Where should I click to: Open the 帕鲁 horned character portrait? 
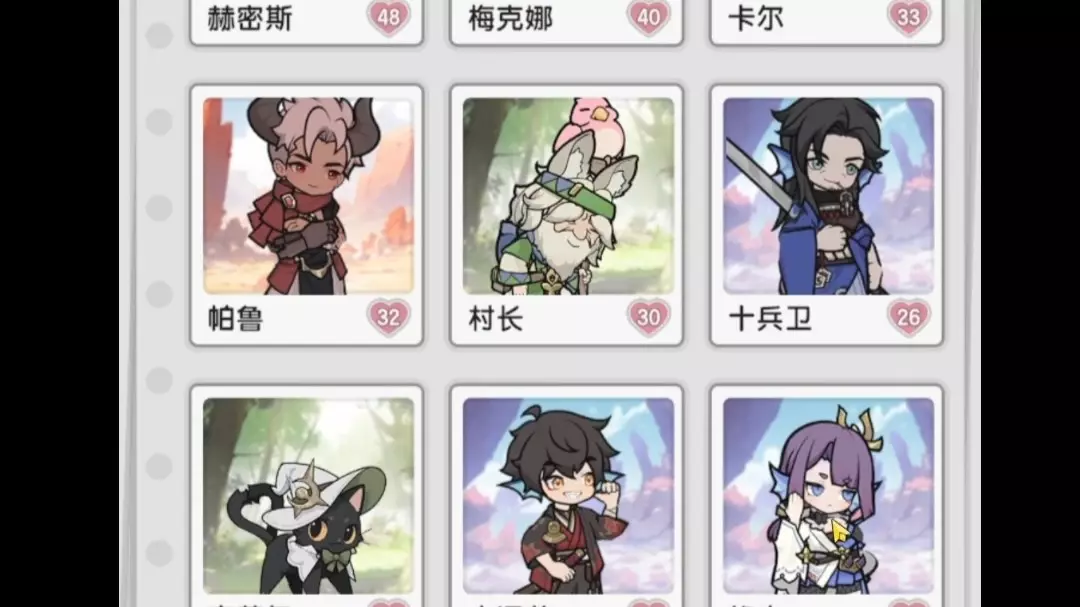(308, 196)
